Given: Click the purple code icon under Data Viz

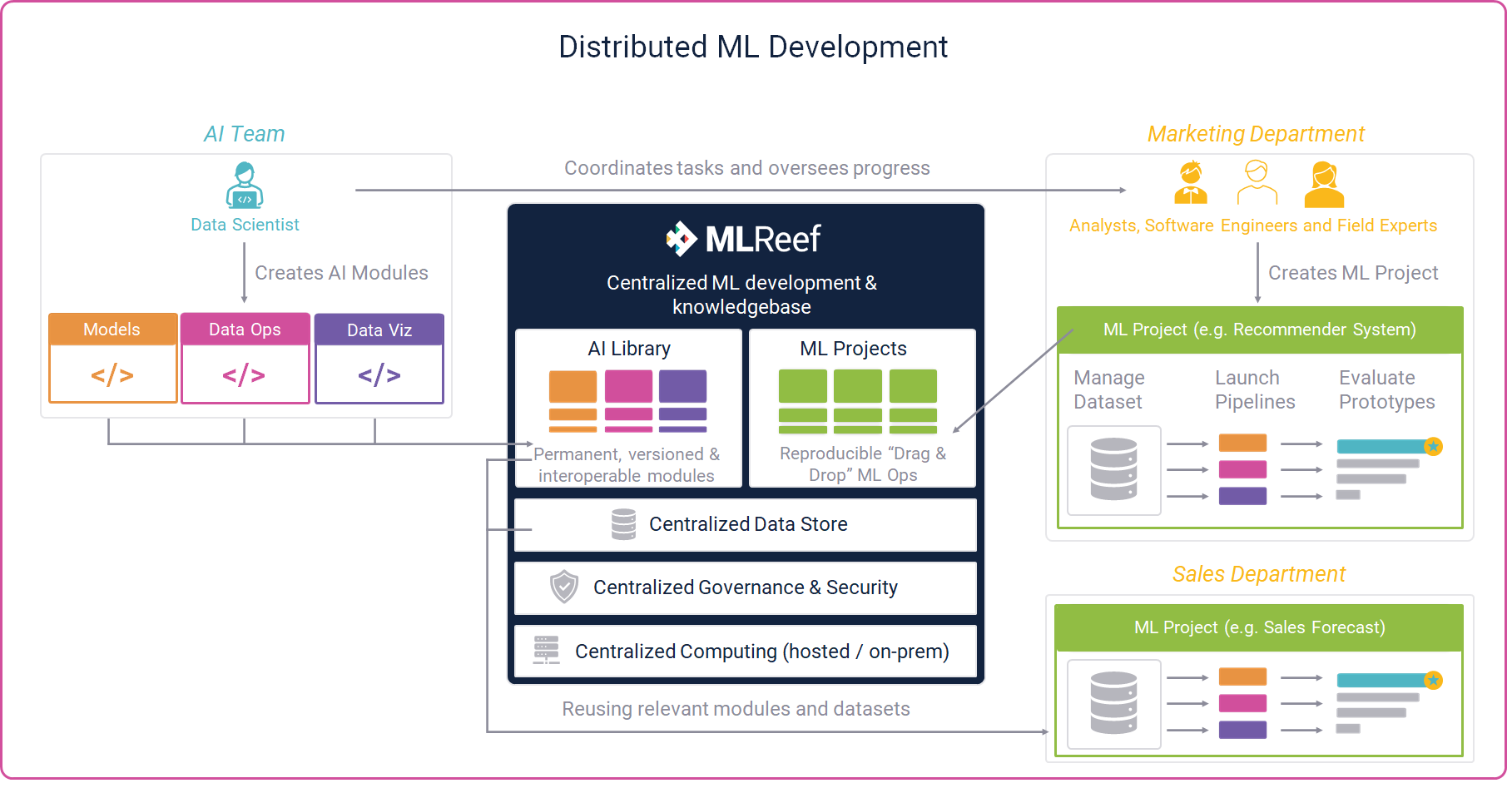Looking at the screenshot, I should coord(379,375).
